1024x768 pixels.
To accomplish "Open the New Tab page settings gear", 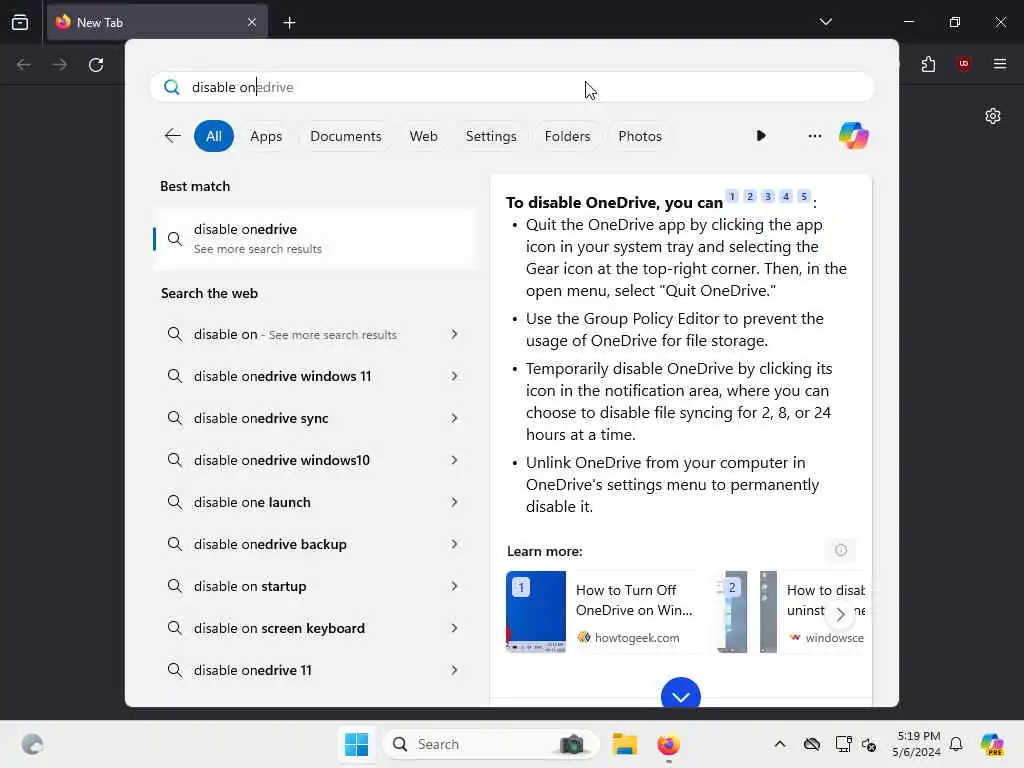I will tap(993, 116).
